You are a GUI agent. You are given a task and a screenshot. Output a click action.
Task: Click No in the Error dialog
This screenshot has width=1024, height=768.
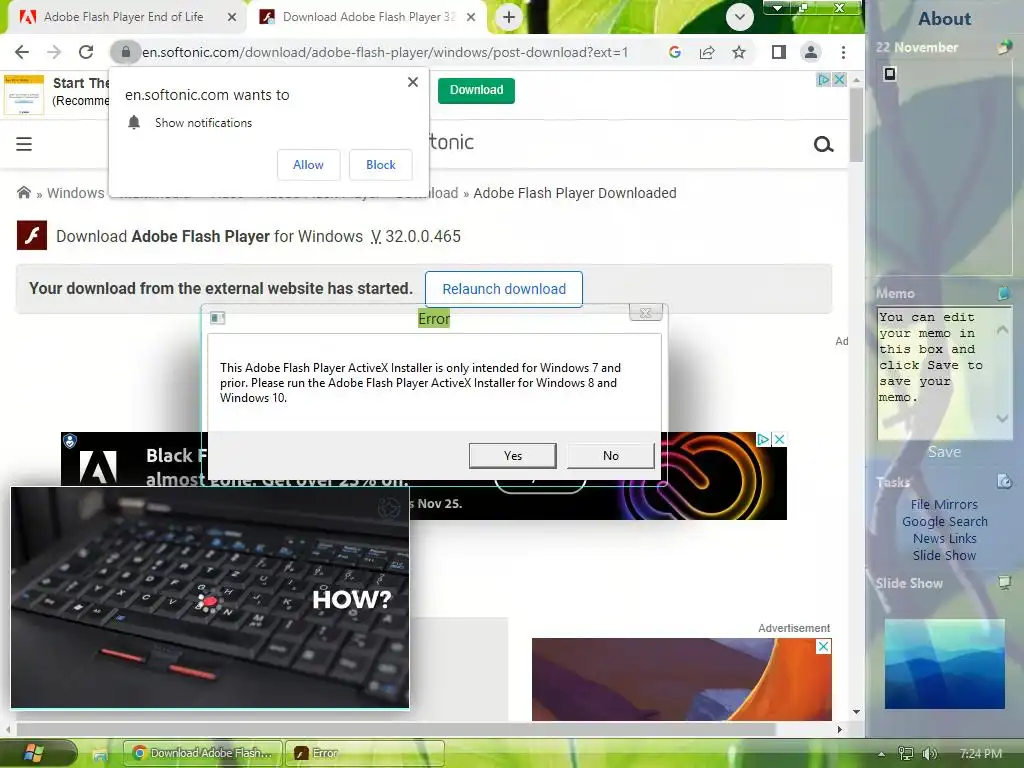coord(611,456)
